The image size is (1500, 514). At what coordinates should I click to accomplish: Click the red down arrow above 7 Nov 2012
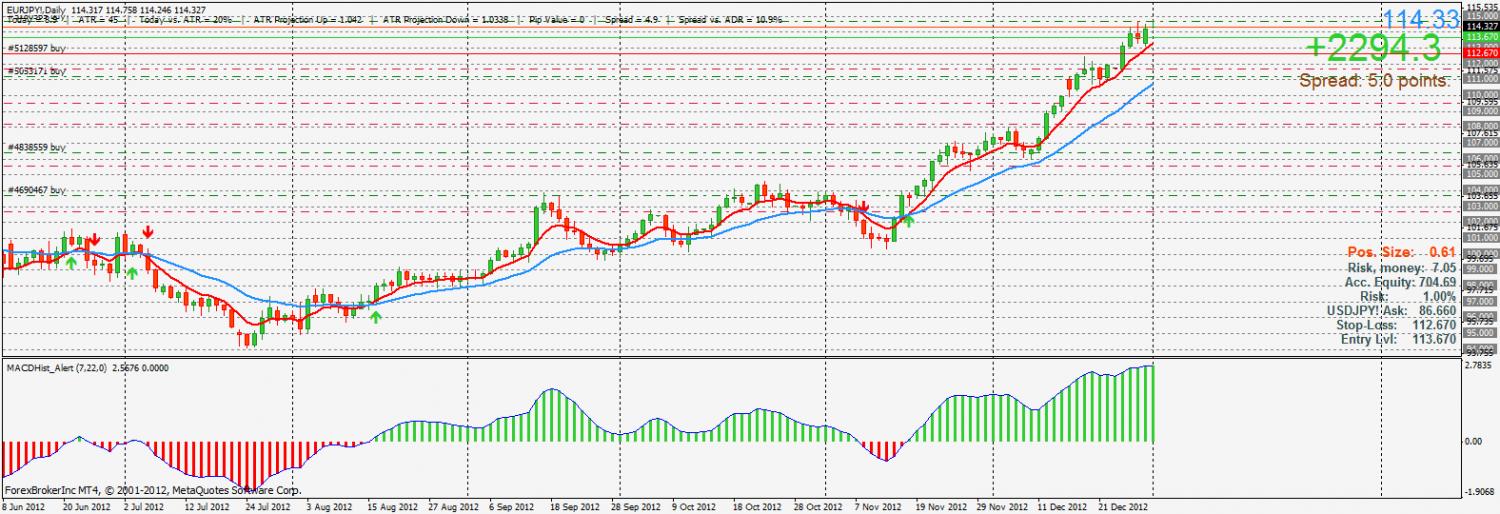click(863, 205)
